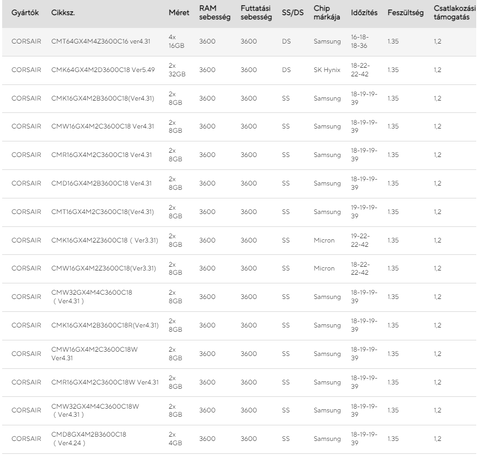The width and height of the screenshot is (480, 456).
Task: Click the SK Hynix chip brand cell
Action: click(x=327, y=70)
